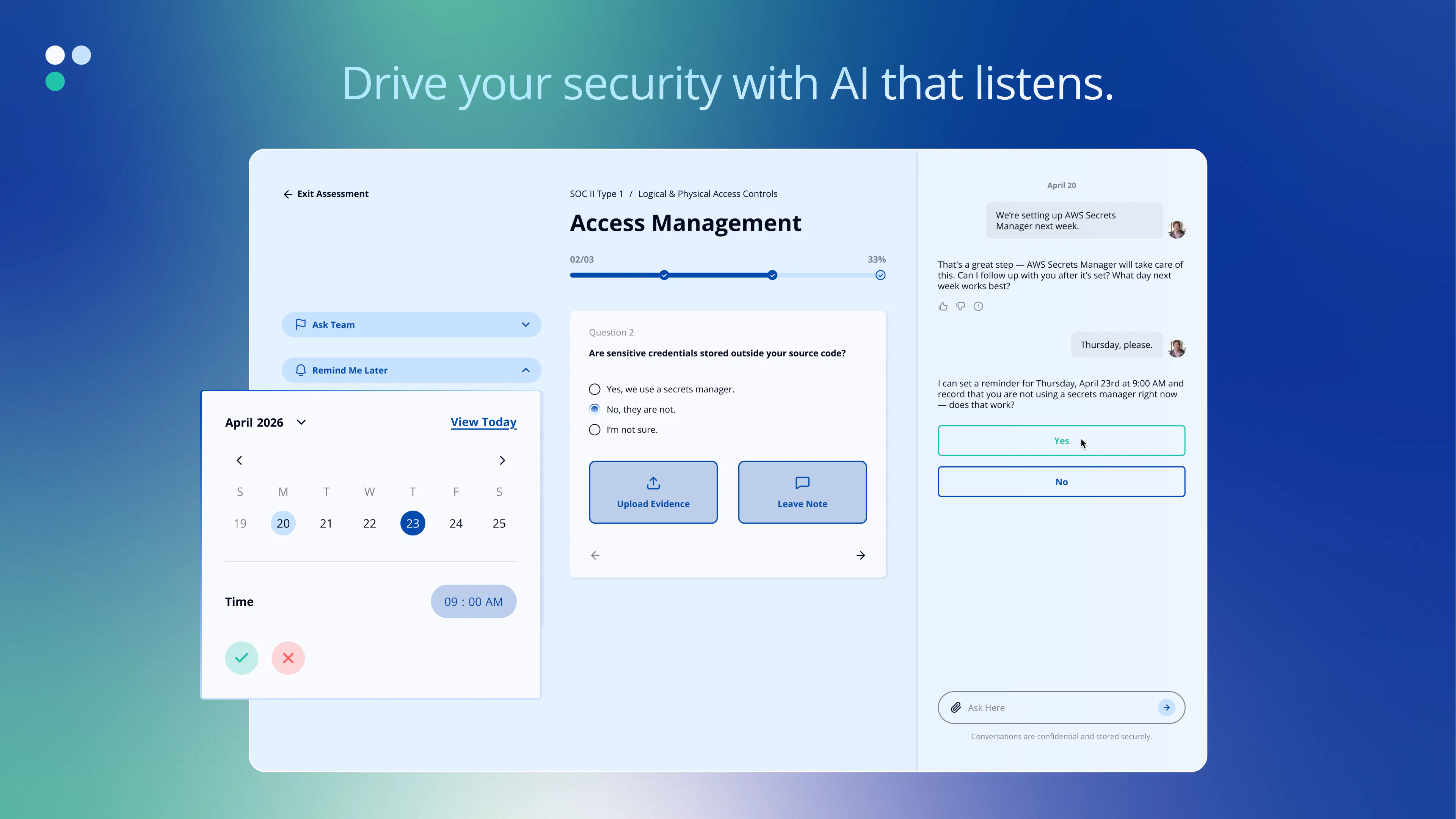Click the paperclip attachment icon
1456x819 pixels.
pyautogui.click(x=956, y=708)
